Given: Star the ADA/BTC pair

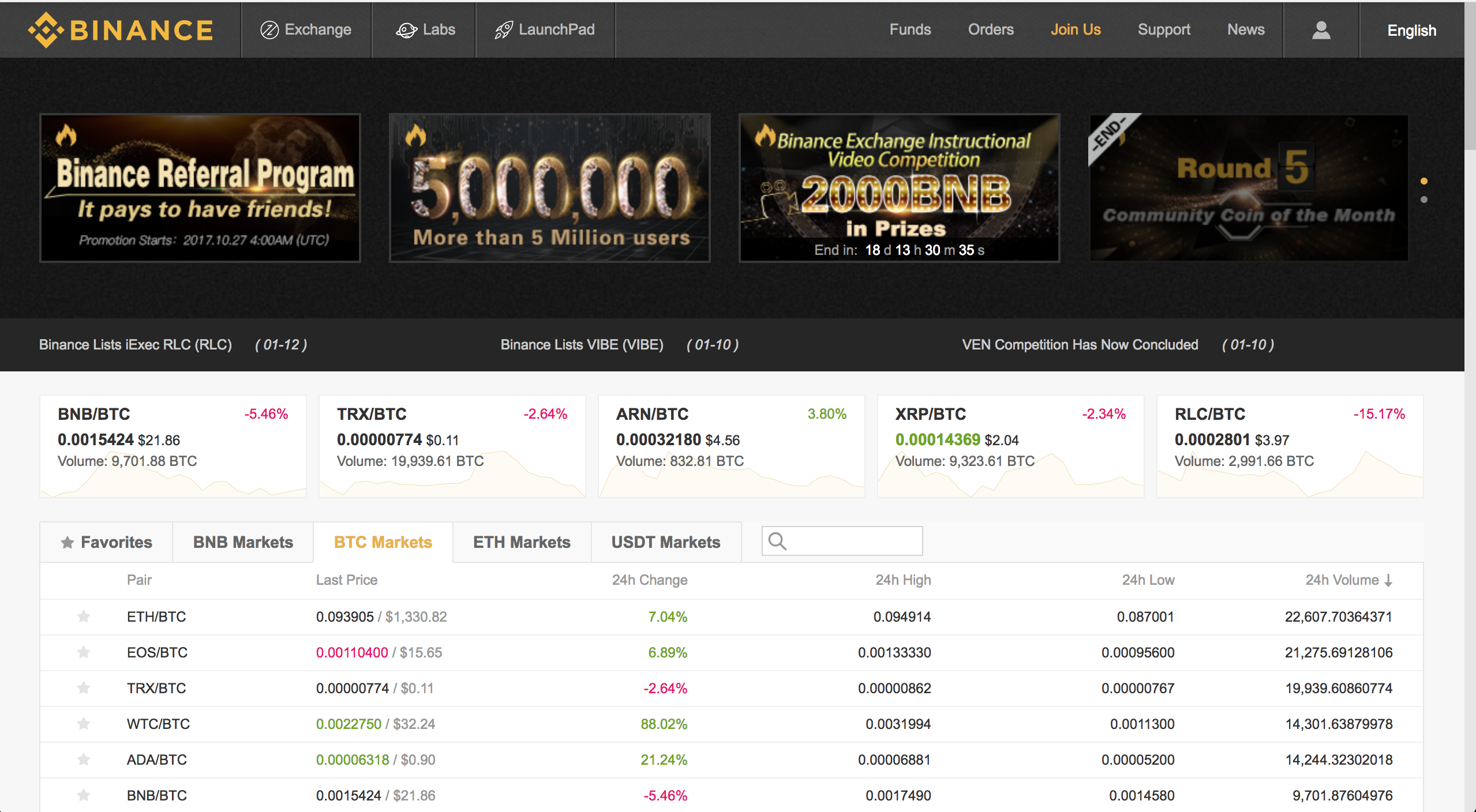Looking at the screenshot, I should [84, 759].
